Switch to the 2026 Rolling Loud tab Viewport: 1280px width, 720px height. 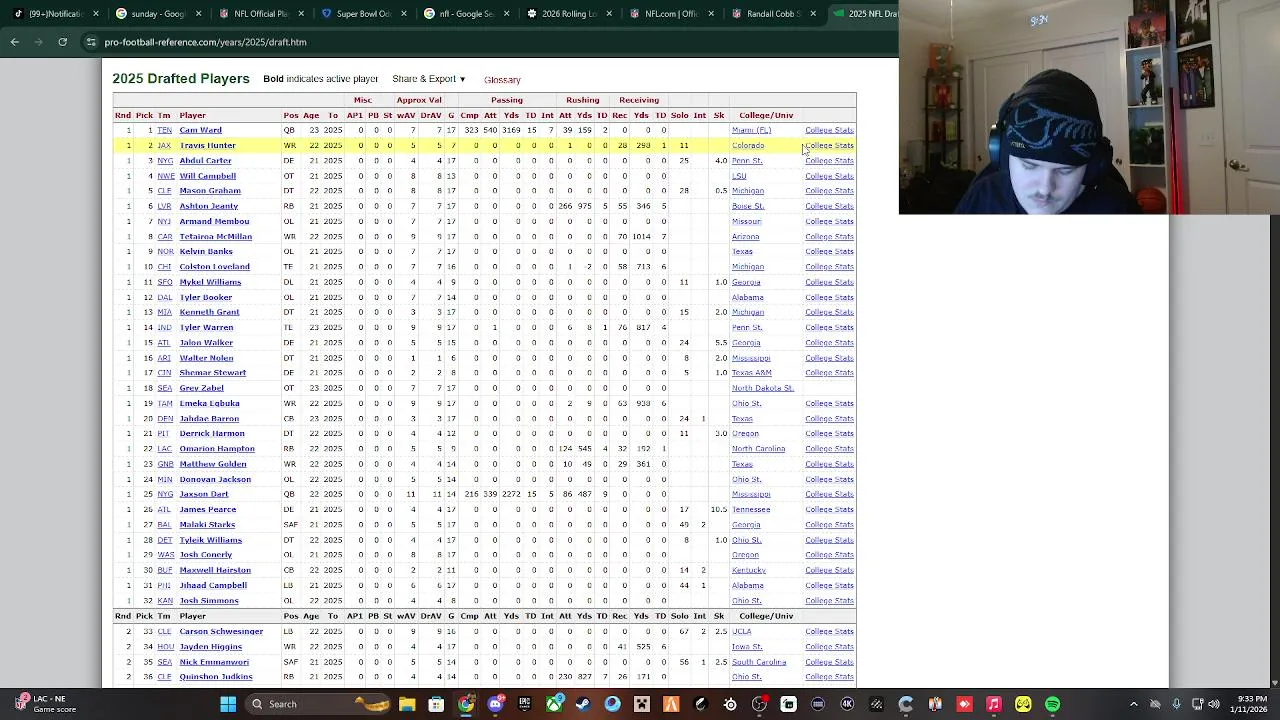(x=568, y=14)
